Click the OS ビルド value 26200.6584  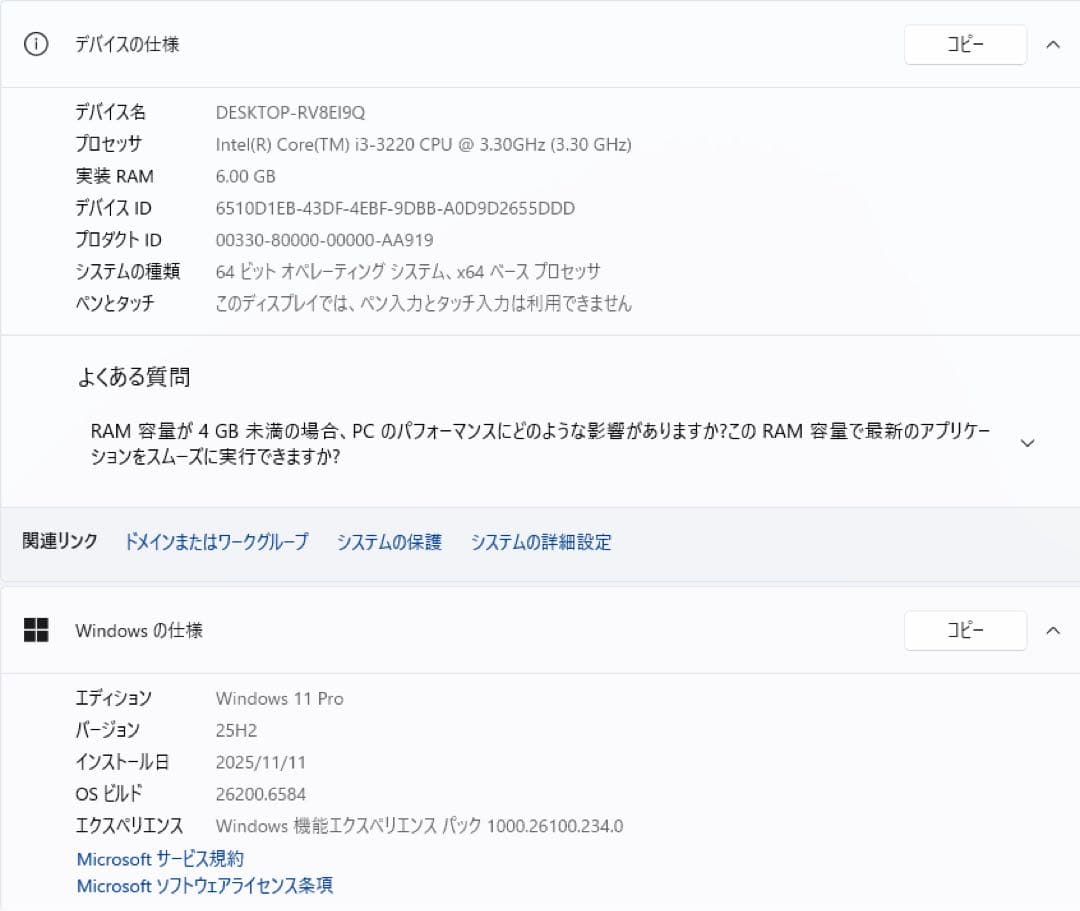tap(262, 794)
